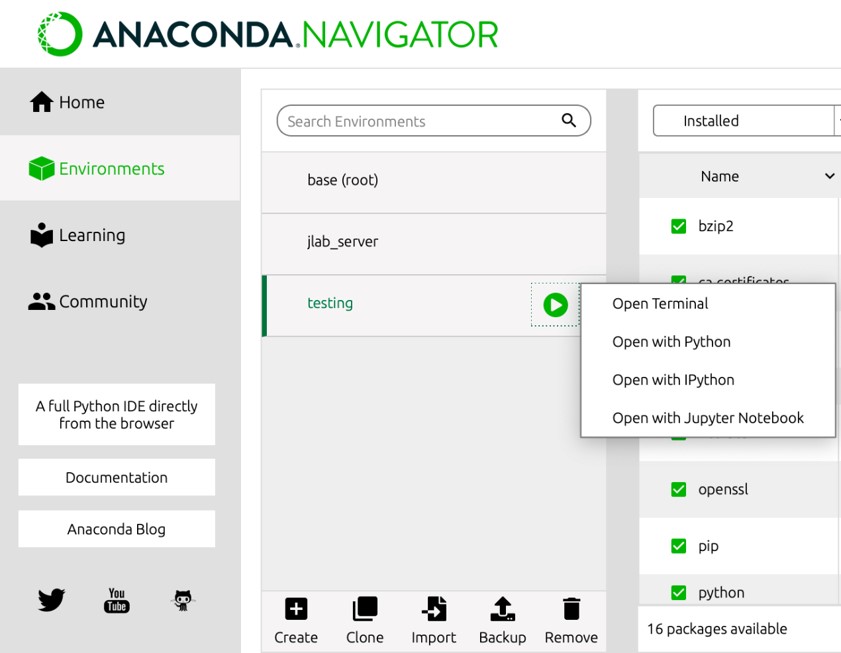Open the Home section house icon

point(41,101)
